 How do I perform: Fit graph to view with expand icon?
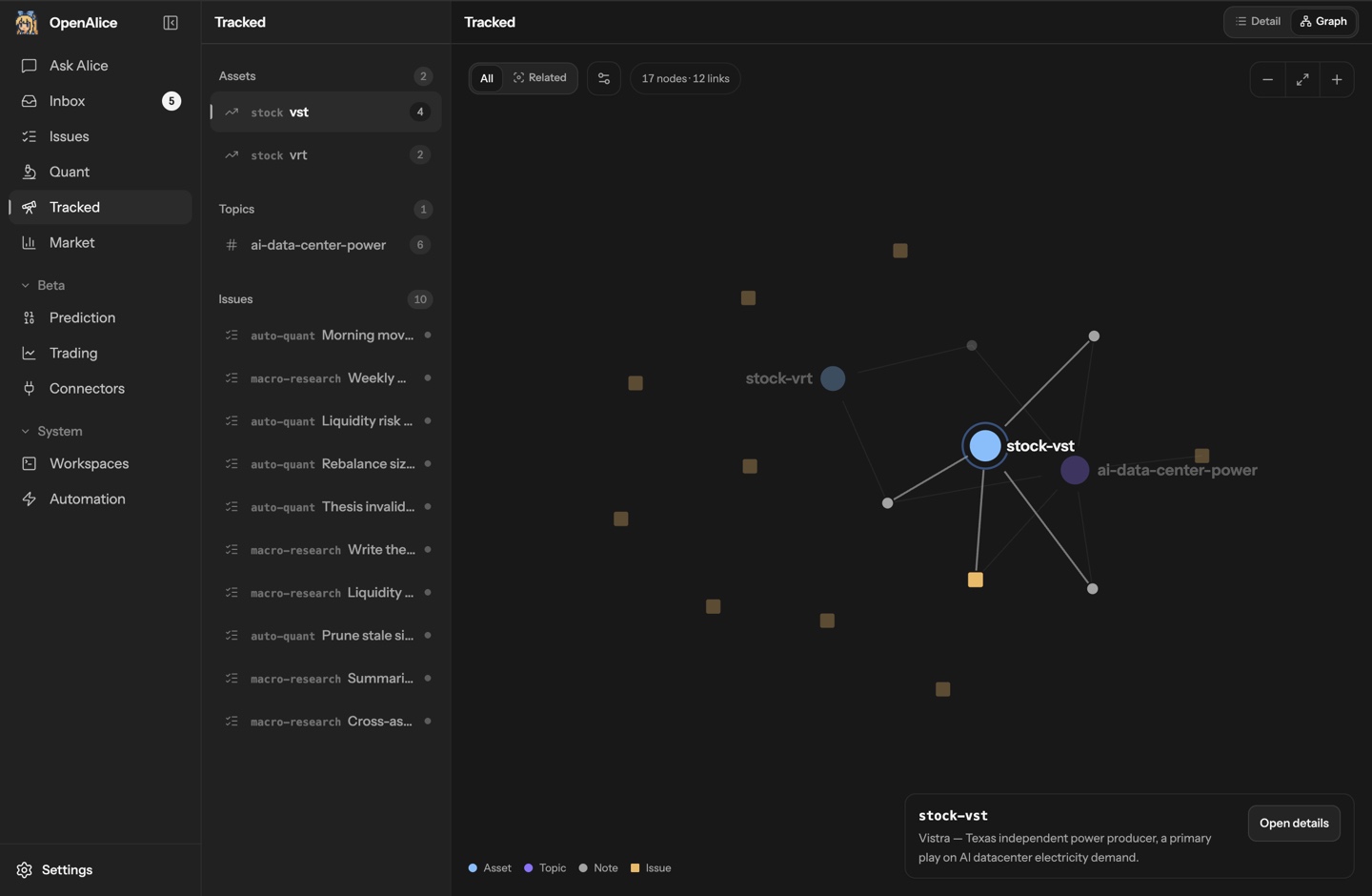(1302, 80)
